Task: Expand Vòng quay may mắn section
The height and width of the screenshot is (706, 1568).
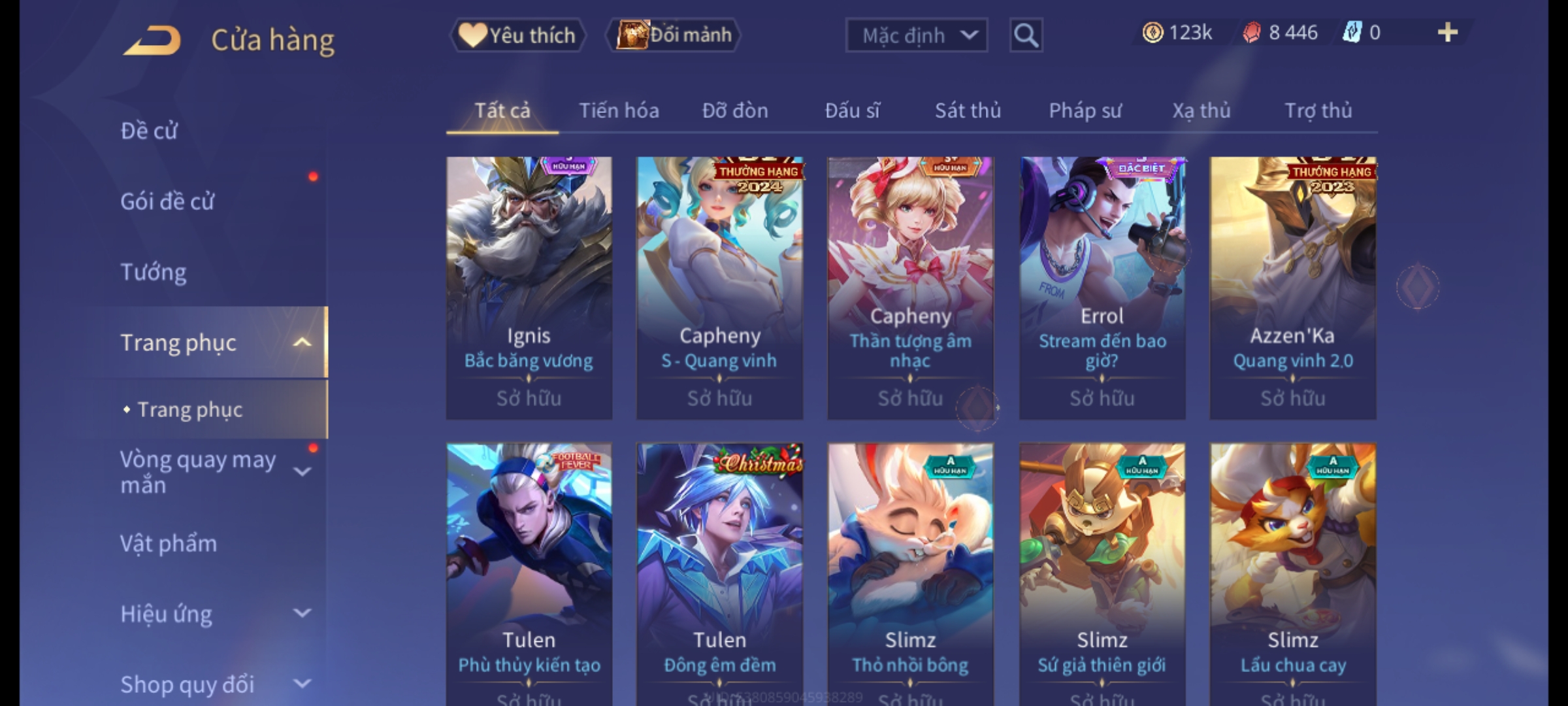Action: click(x=302, y=471)
